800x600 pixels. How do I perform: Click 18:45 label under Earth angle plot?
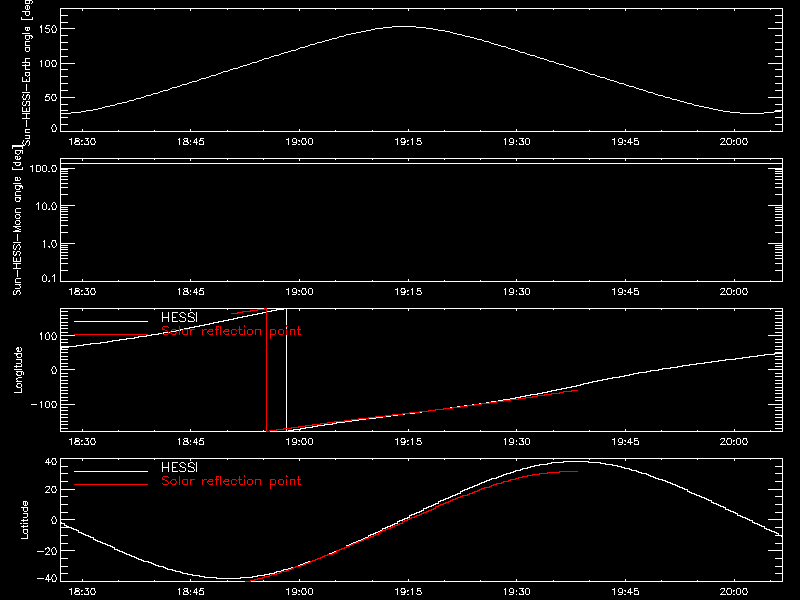(x=191, y=142)
